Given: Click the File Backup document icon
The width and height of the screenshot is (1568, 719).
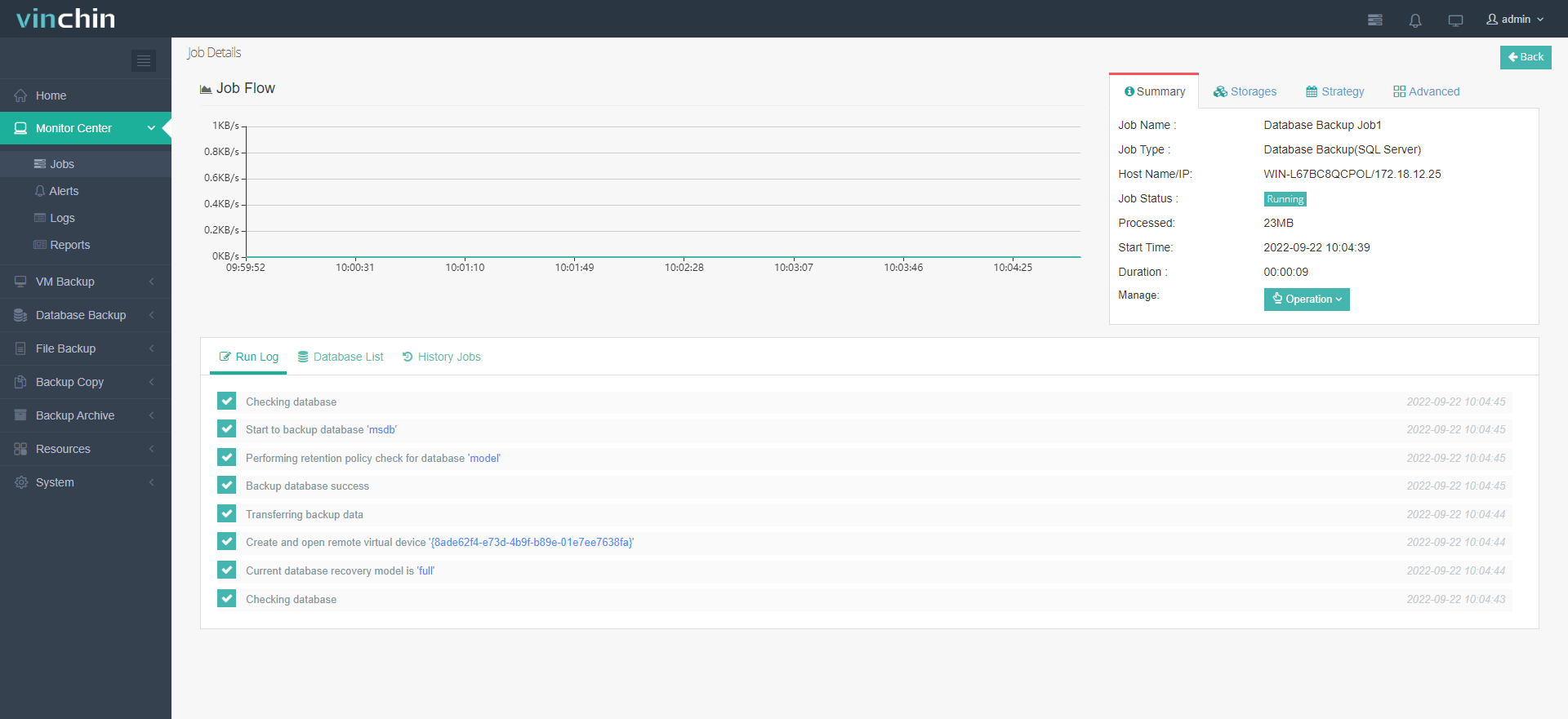Looking at the screenshot, I should point(20,348).
